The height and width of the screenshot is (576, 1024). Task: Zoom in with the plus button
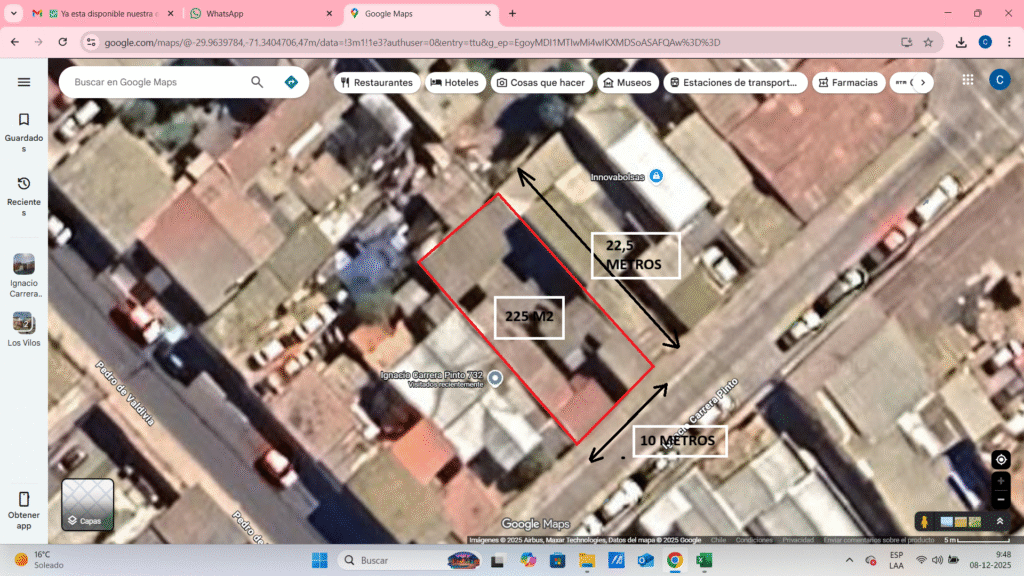[1000, 481]
